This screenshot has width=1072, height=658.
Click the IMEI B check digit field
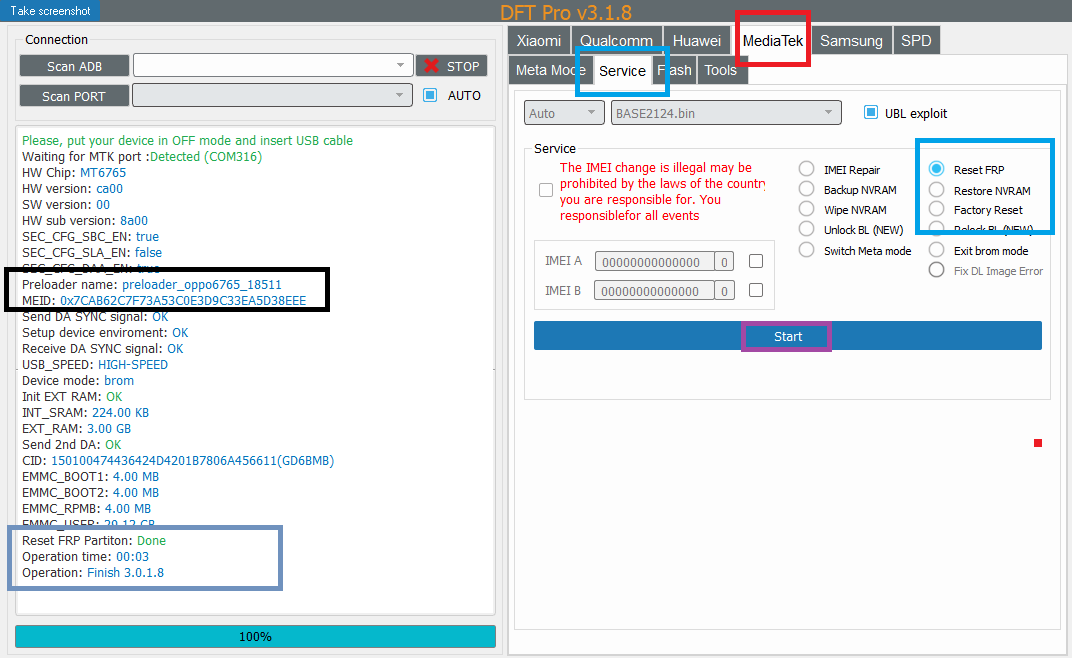(x=724, y=291)
